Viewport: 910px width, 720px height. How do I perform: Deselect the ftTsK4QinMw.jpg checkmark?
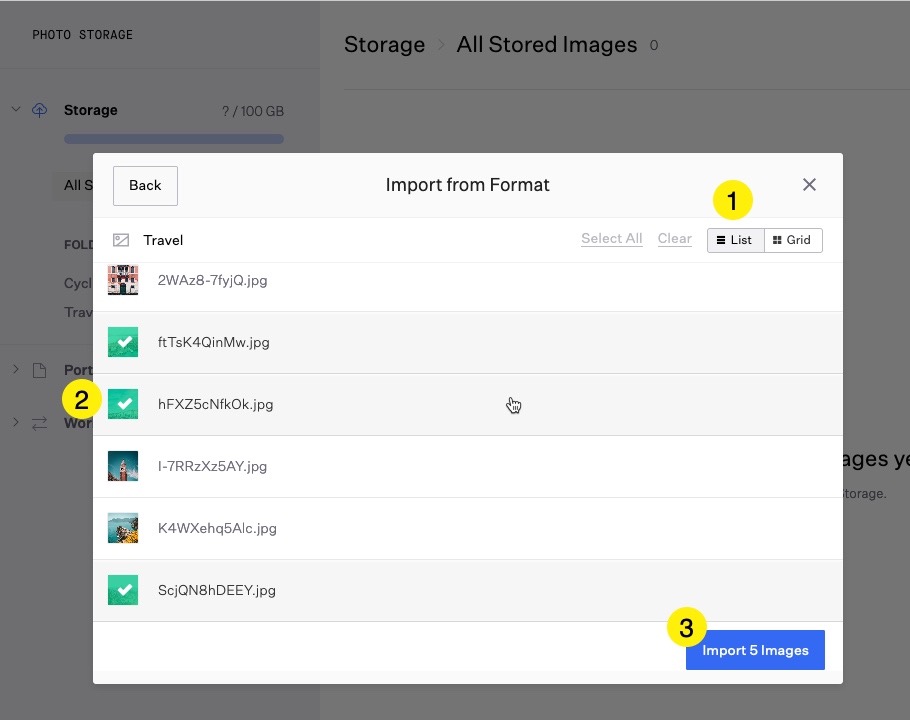(123, 342)
